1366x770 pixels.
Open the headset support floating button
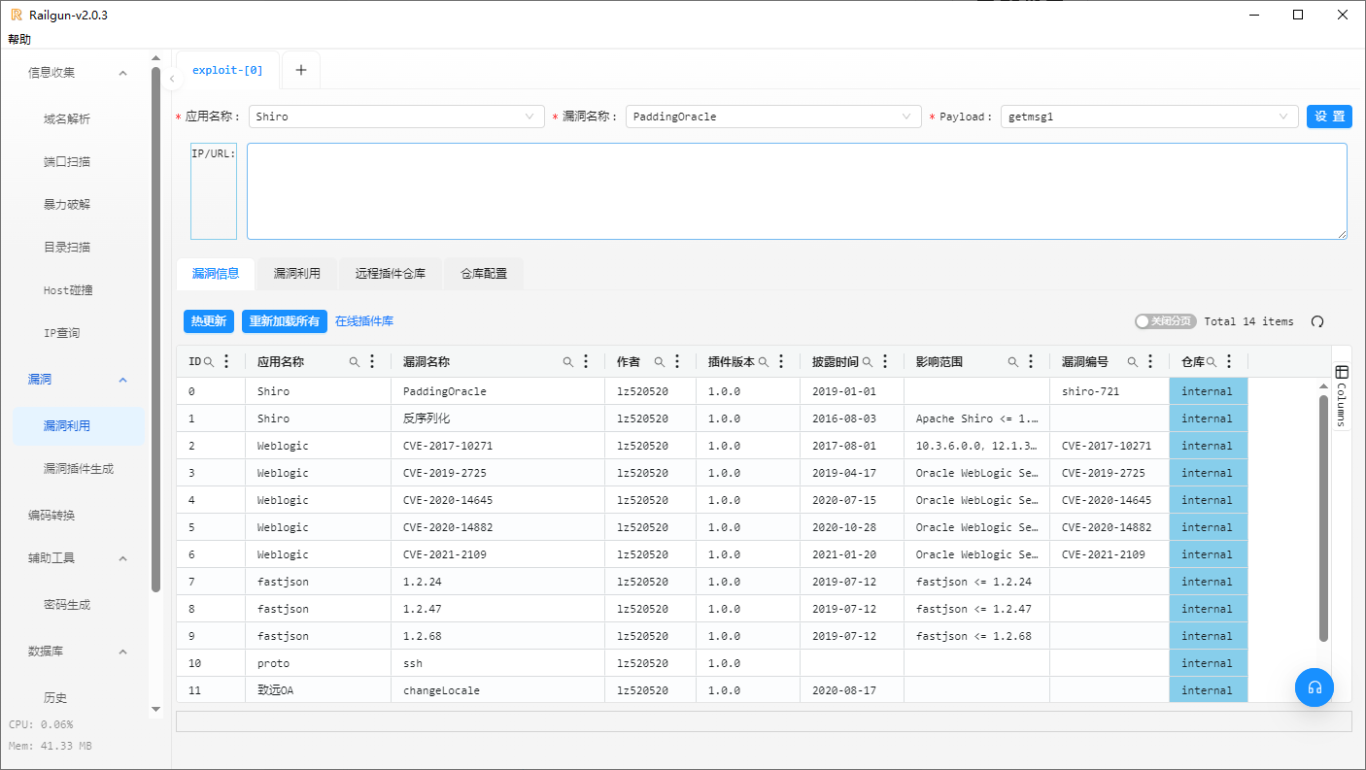(x=1314, y=687)
